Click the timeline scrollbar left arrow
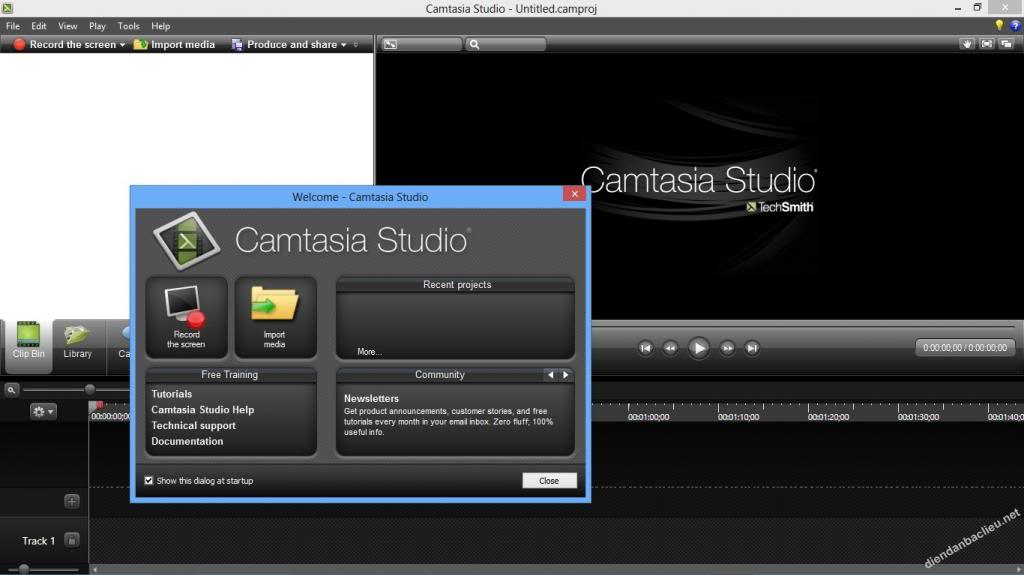Image resolution: width=1024 pixels, height=575 pixels. pyautogui.click(x=95, y=570)
